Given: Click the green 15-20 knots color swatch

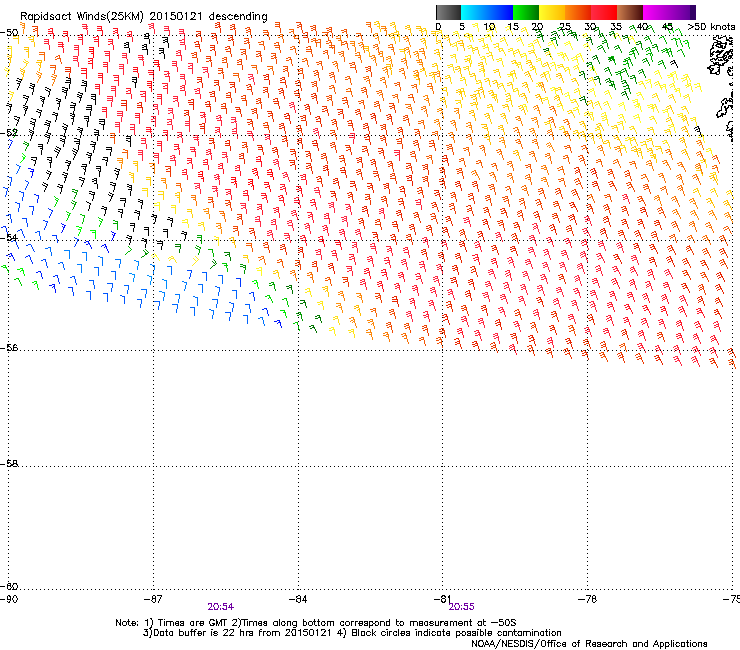Looking at the screenshot, I should pos(526,12).
